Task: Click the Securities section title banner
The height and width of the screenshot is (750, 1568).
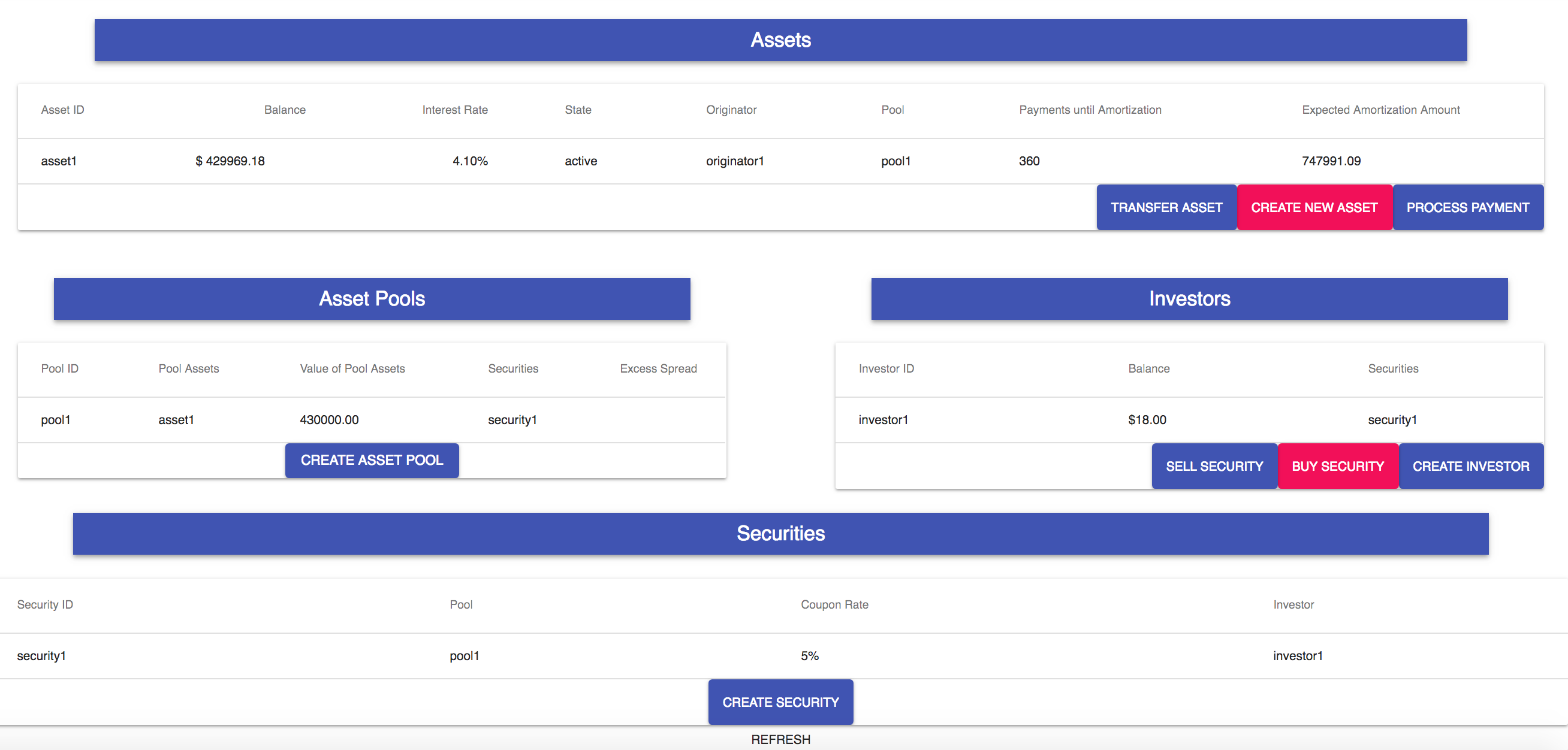Action: click(780, 534)
